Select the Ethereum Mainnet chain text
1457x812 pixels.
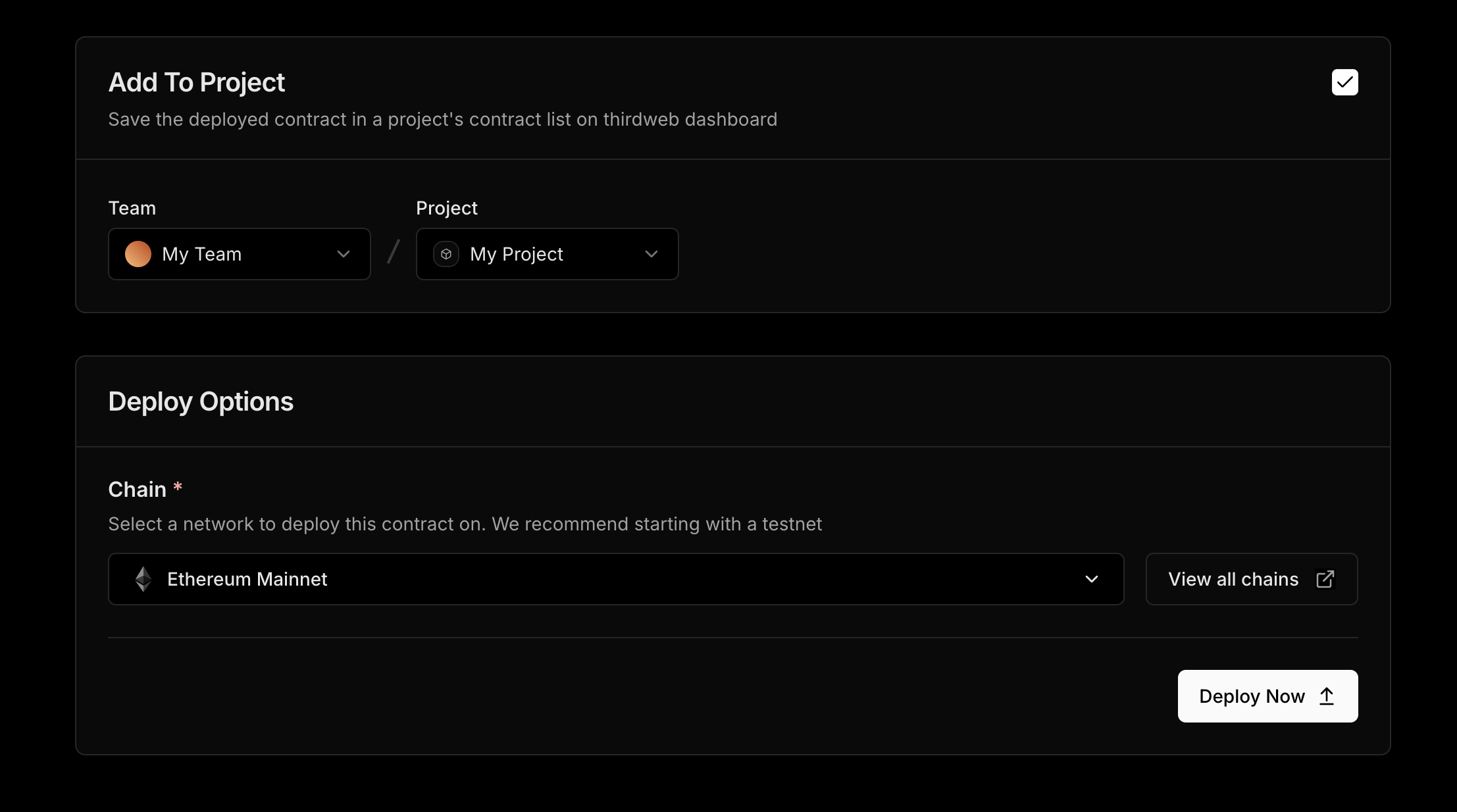pos(247,579)
